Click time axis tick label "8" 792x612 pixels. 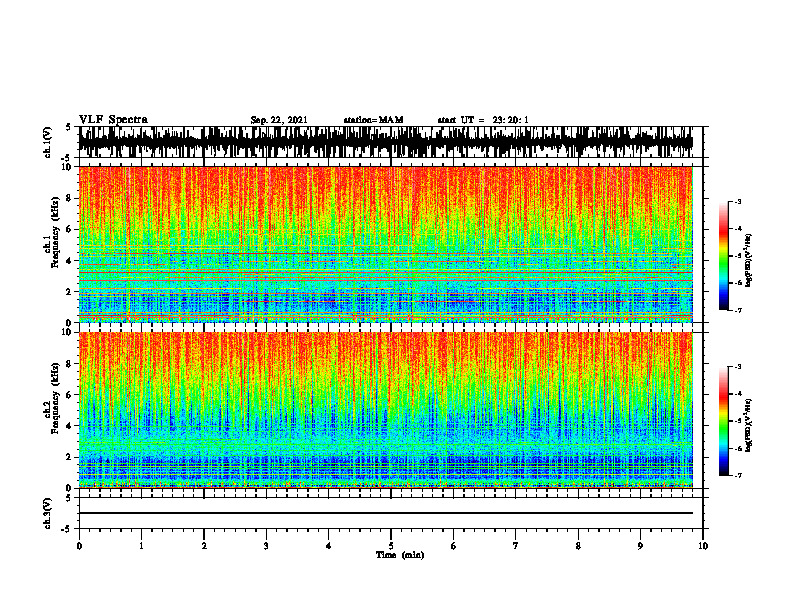578,546
